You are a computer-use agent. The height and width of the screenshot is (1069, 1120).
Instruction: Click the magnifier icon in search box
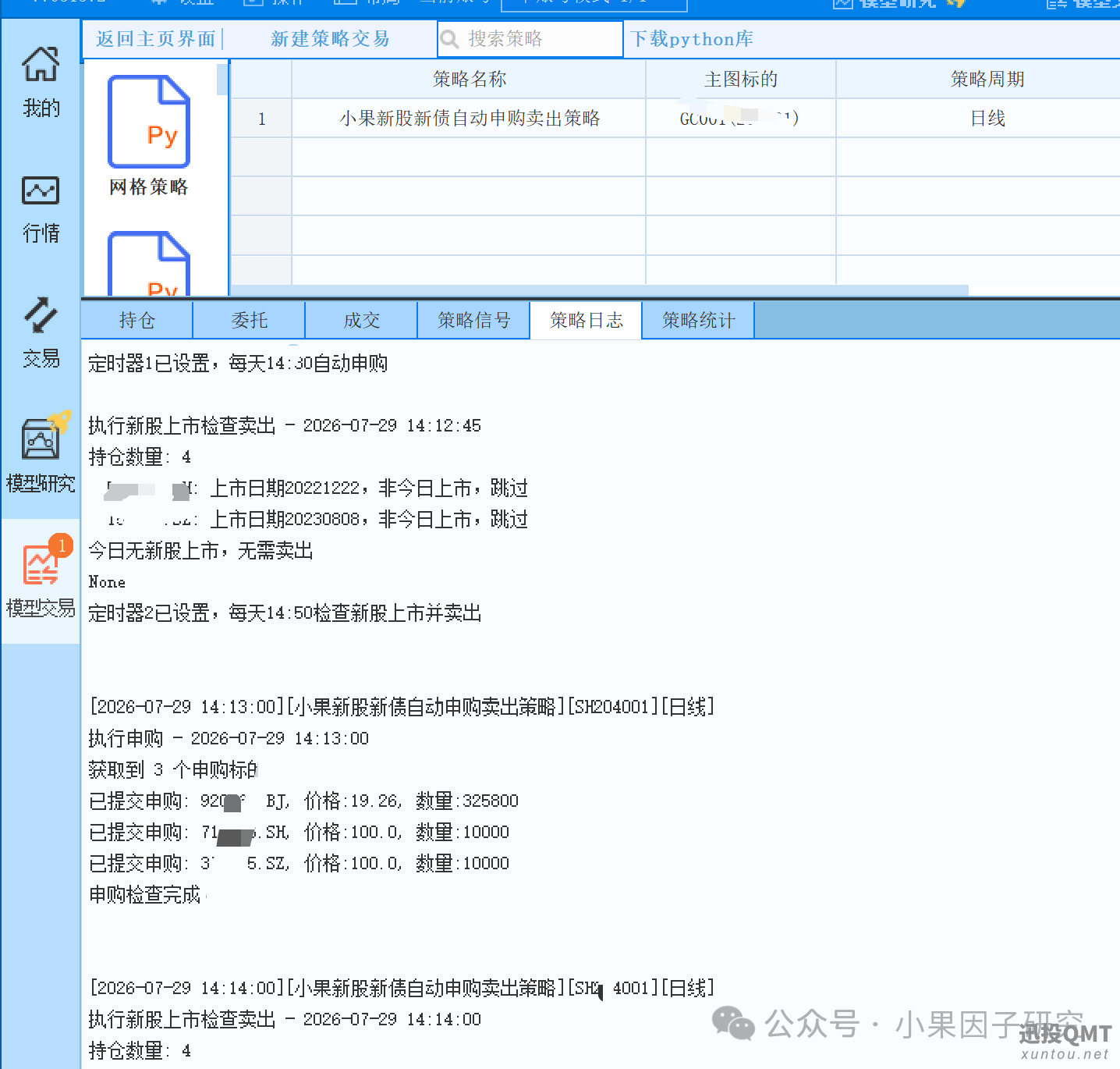(449, 39)
